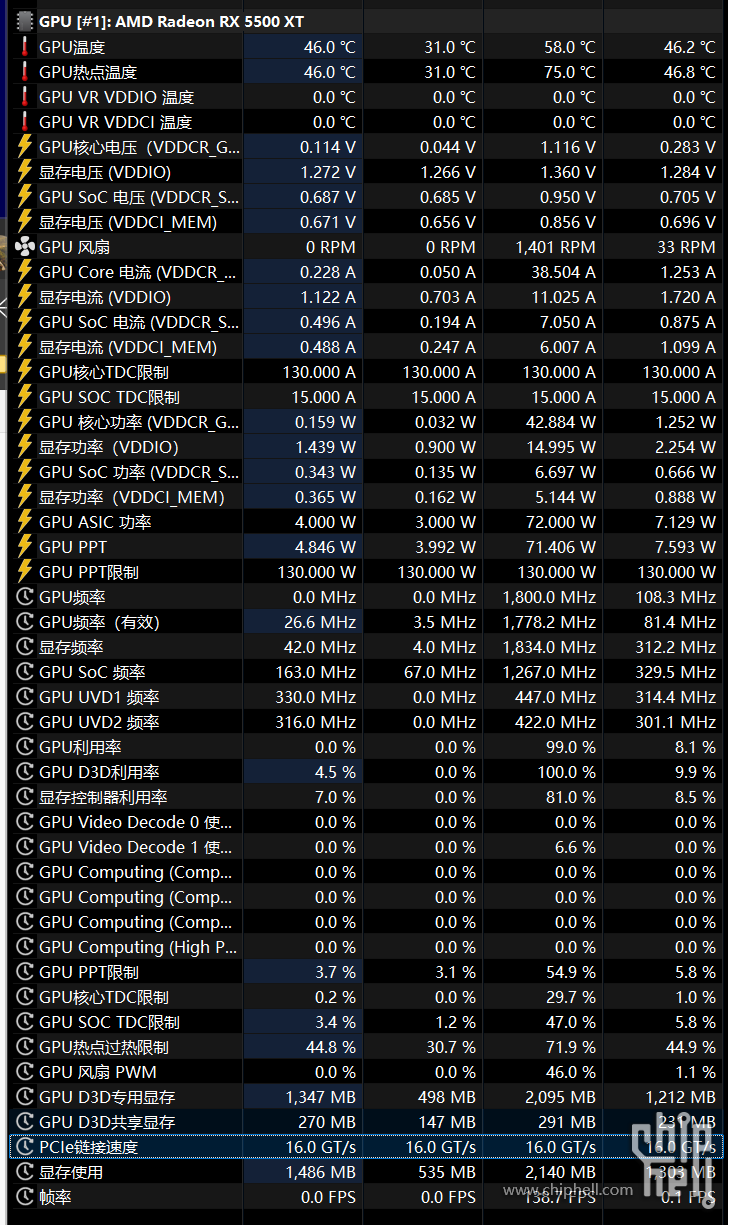Select the GPU Computing (High P... row label
The width and height of the screenshot is (729, 1225).
coord(138,947)
